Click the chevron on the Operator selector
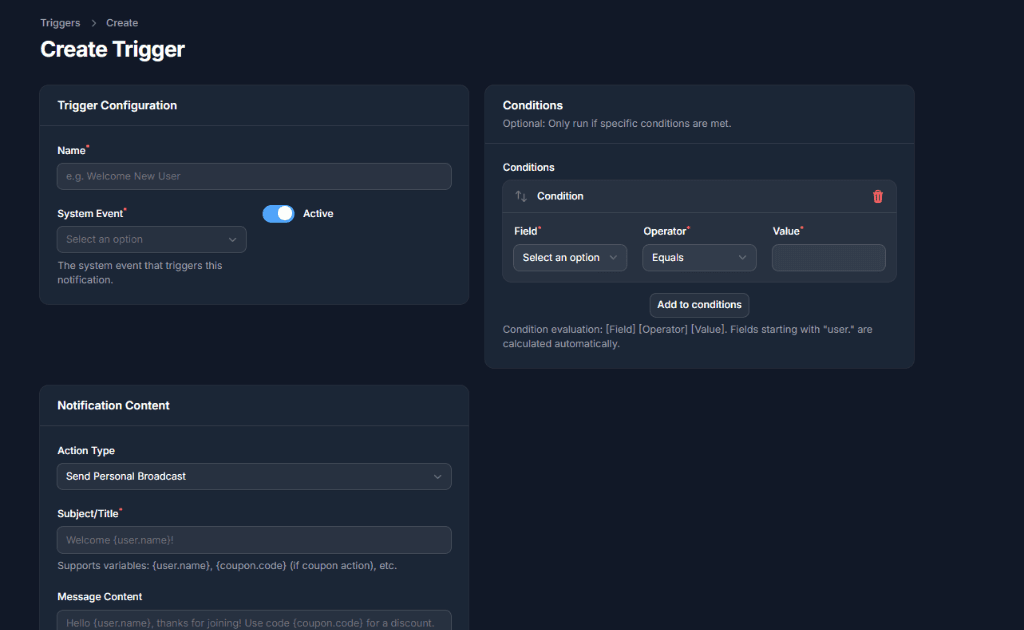Screen dimensions: 1024x630 point(744,257)
